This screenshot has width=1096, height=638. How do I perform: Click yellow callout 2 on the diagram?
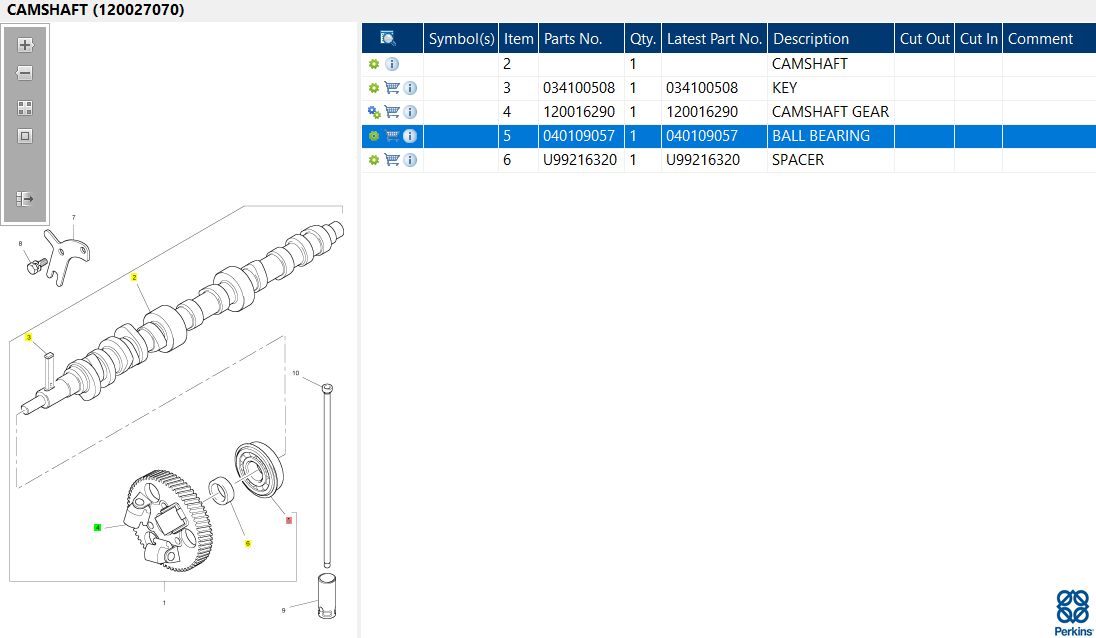(134, 277)
